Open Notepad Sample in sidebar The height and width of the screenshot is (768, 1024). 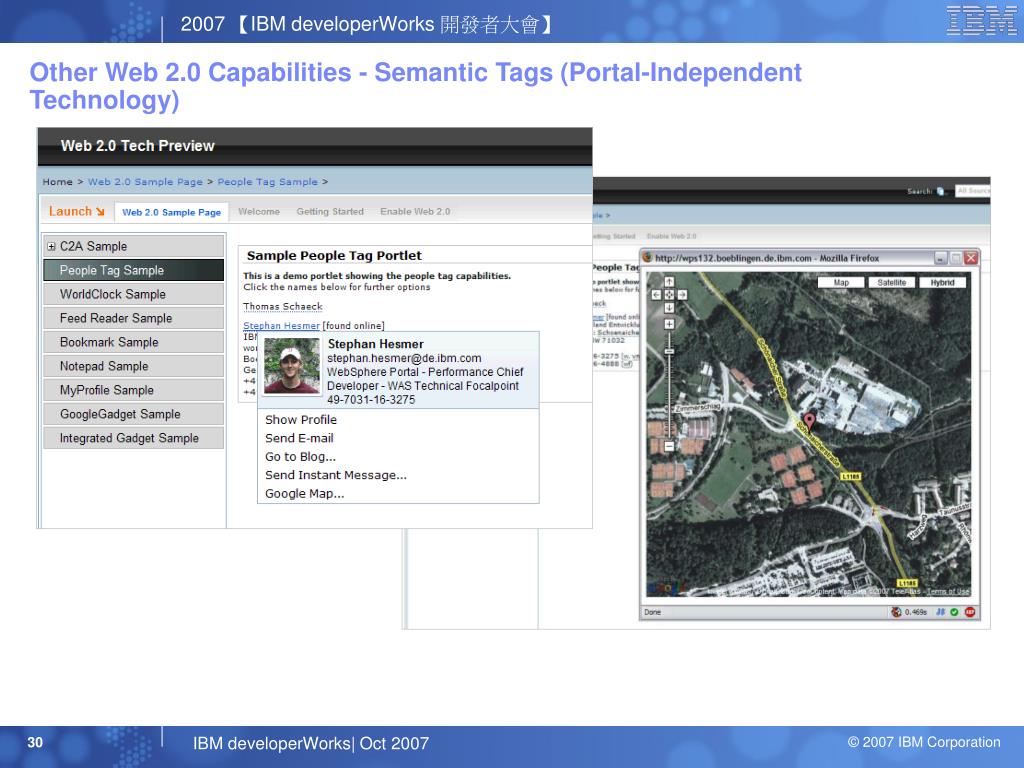(133, 366)
